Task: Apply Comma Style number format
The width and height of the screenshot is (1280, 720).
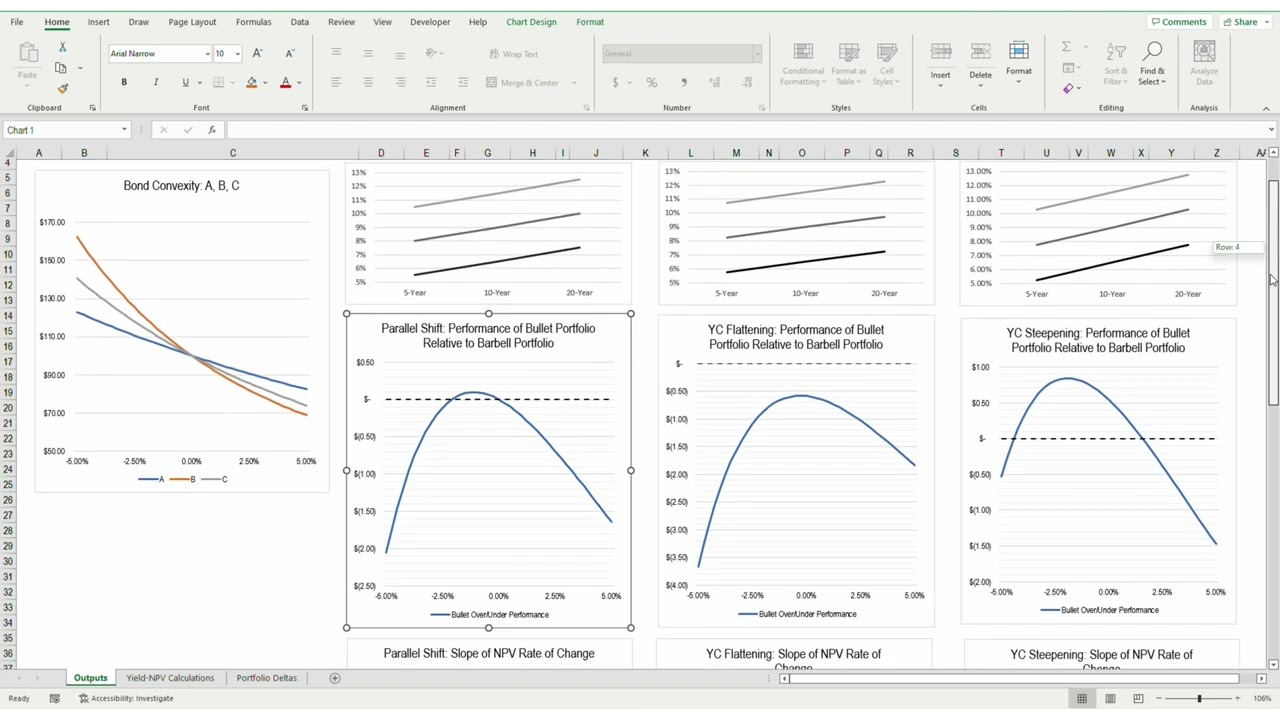Action: 684,83
